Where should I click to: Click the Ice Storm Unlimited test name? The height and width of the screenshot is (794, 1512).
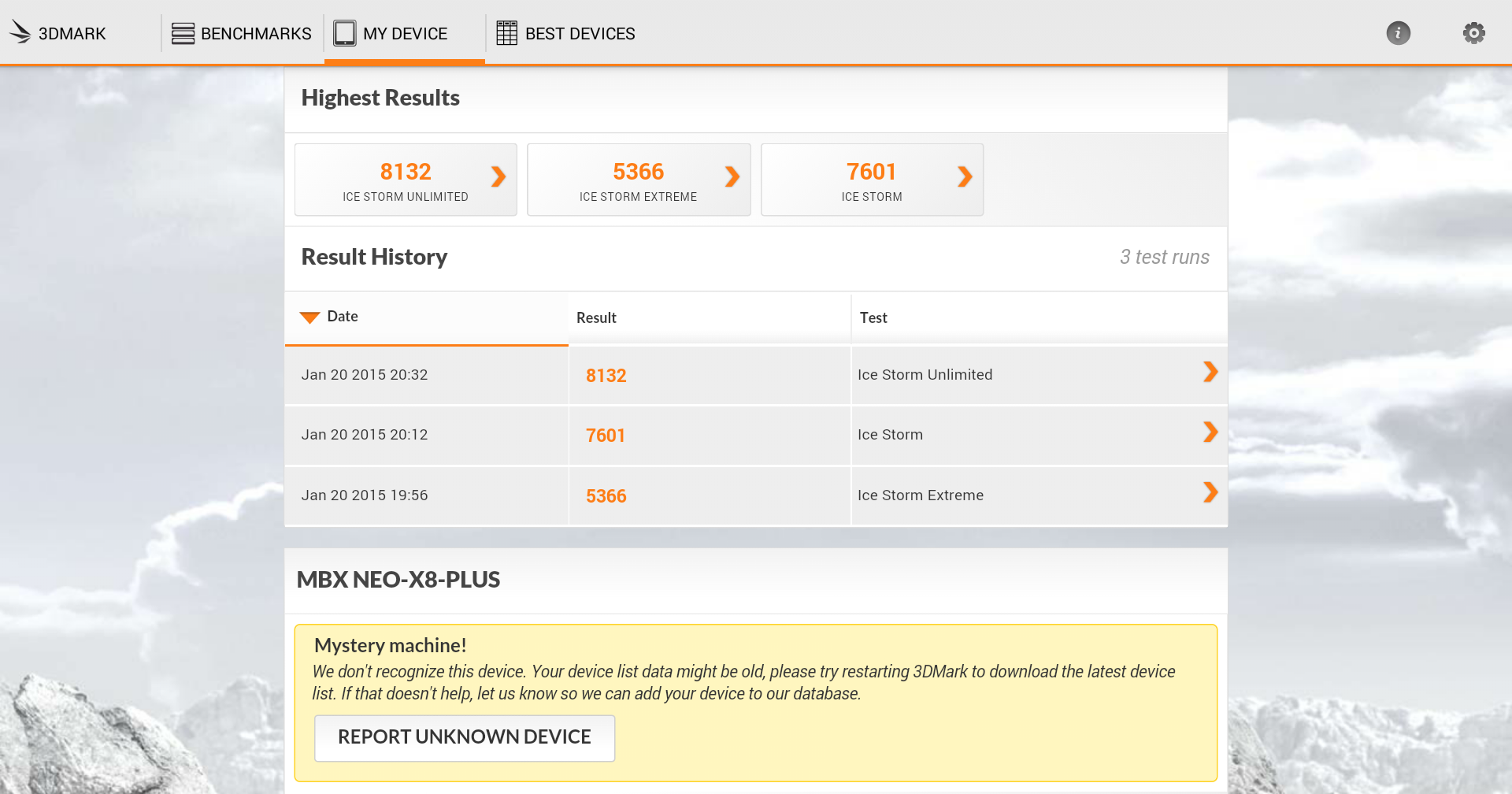pos(925,375)
